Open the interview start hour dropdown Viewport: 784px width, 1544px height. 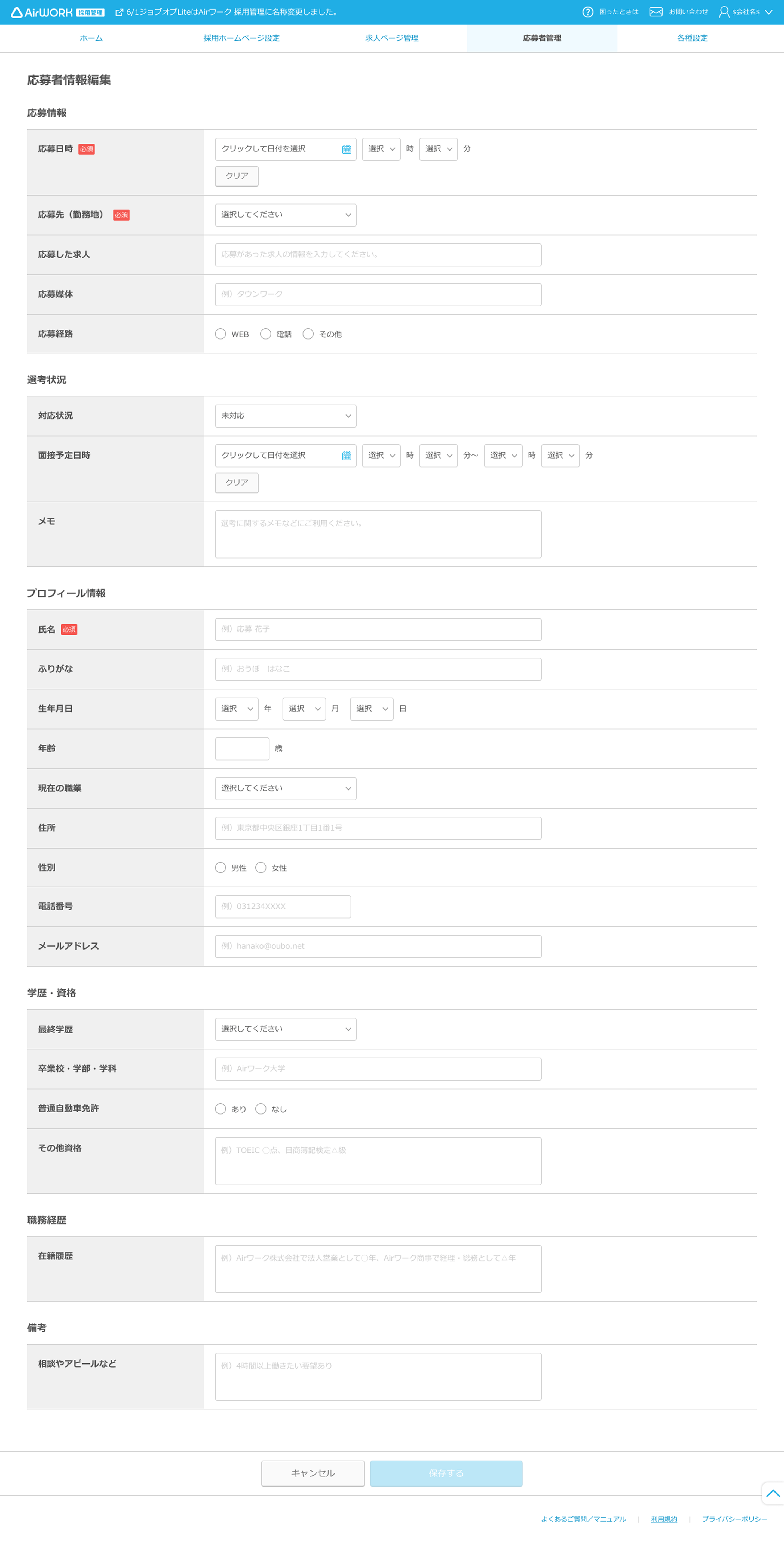(x=381, y=456)
